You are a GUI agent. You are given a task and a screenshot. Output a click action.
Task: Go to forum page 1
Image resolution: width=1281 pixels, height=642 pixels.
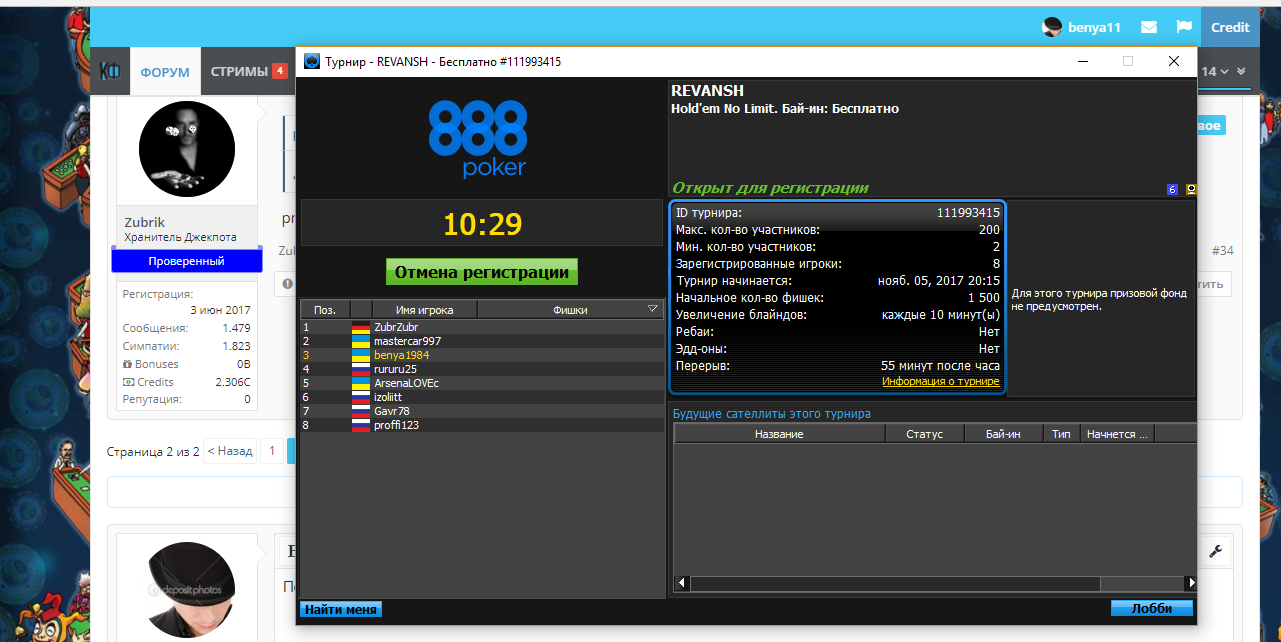(272, 451)
